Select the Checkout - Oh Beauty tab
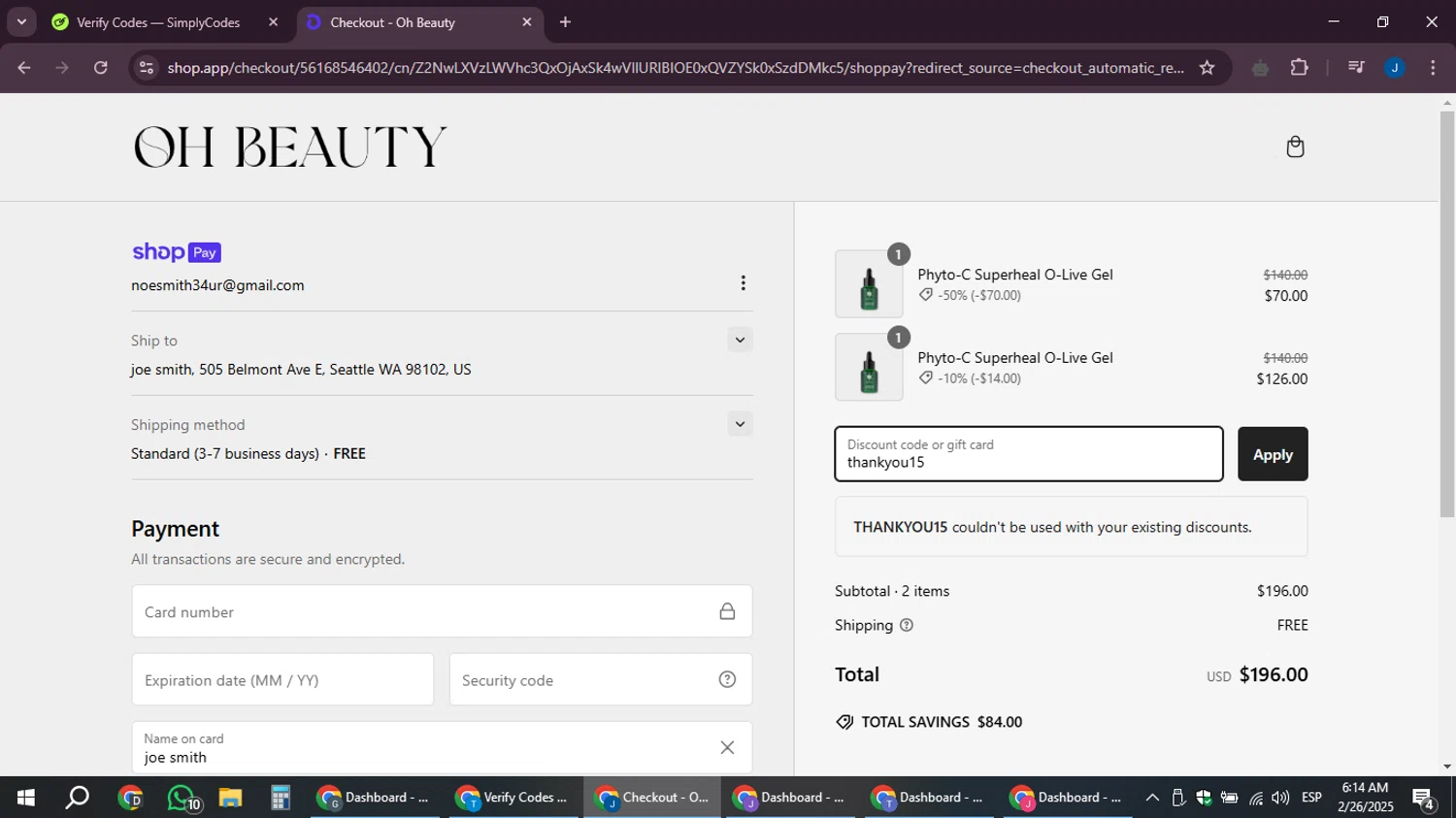This screenshot has width=1456, height=818. click(392, 22)
